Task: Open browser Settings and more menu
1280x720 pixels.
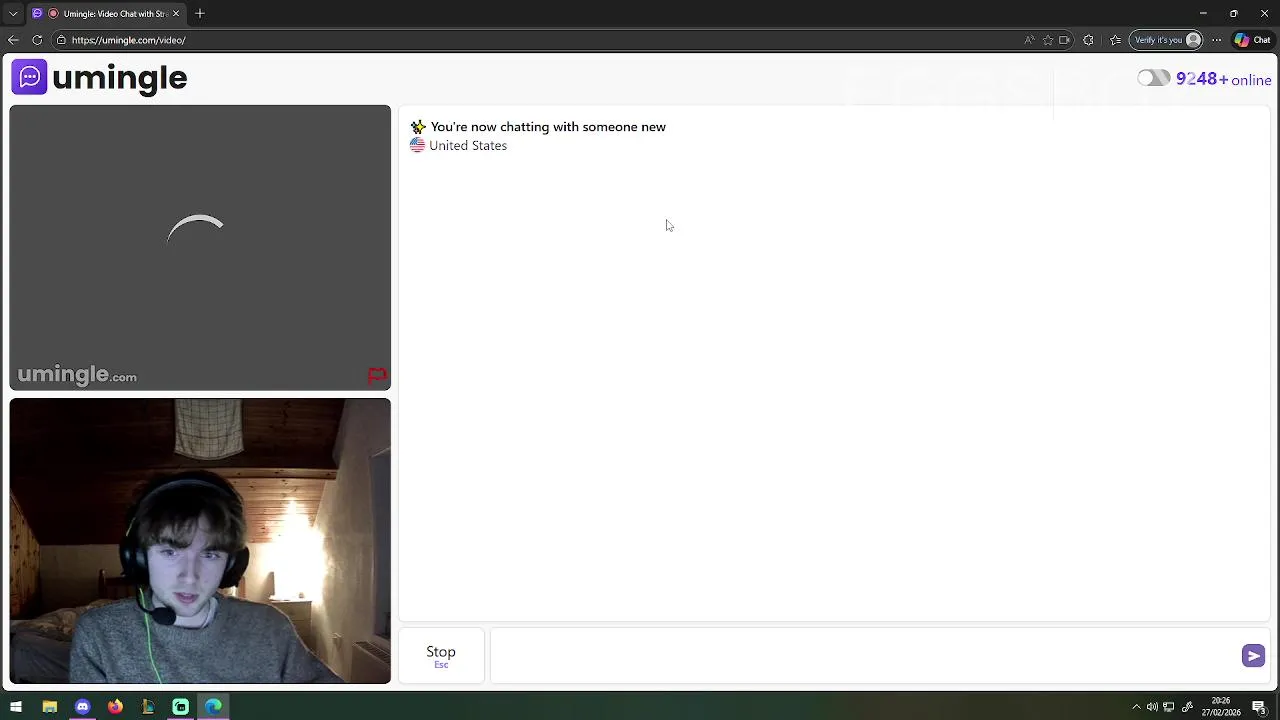Action: tap(1216, 40)
